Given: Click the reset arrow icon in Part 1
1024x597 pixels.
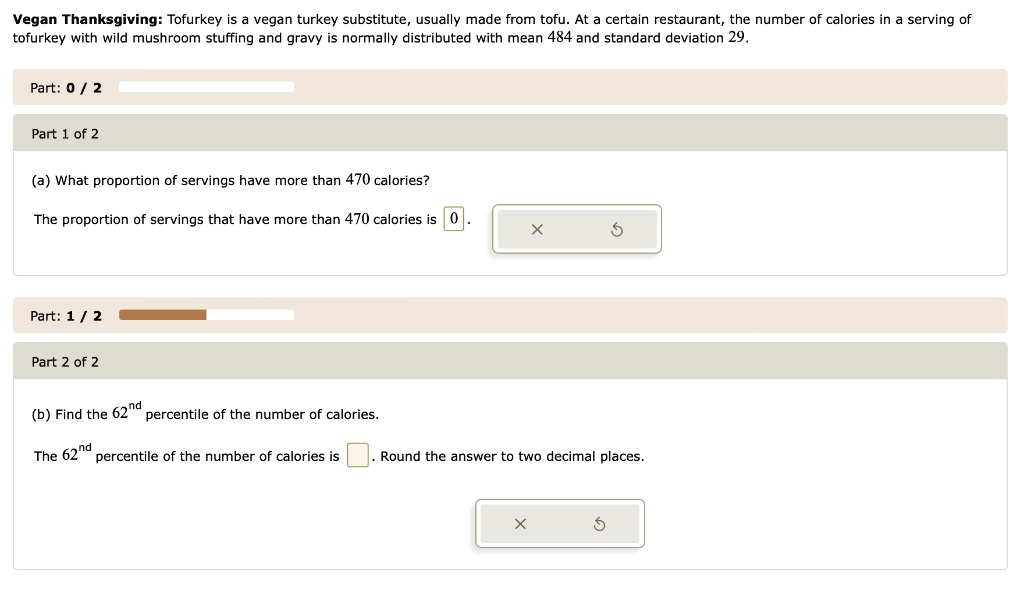Looking at the screenshot, I should point(617,230).
